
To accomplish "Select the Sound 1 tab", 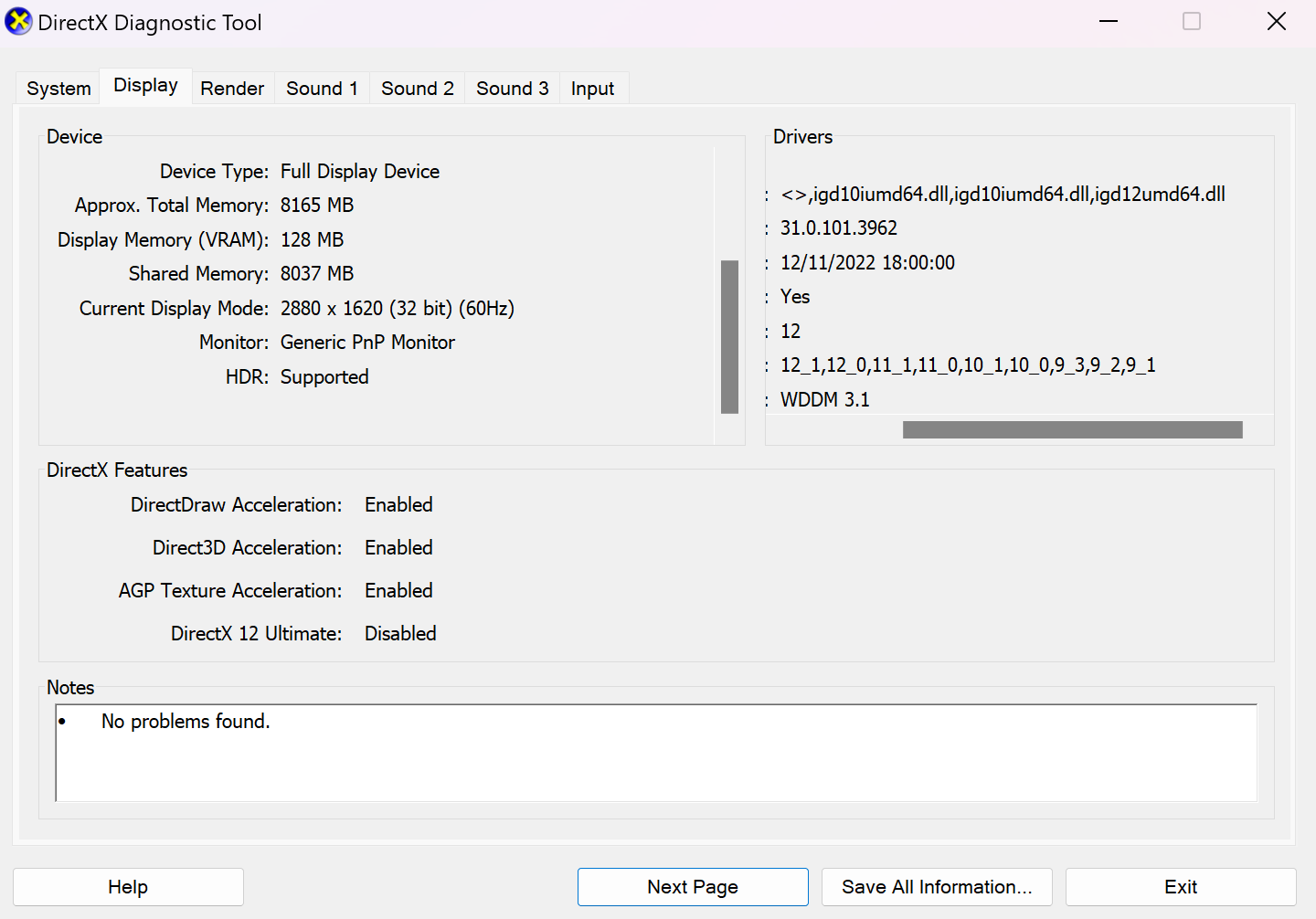I will (x=321, y=88).
